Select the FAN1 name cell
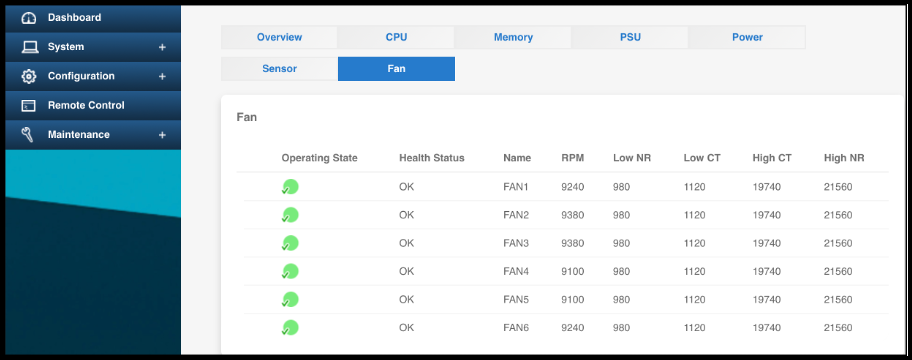Viewport: 912px width, 360px height. (x=516, y=187)
